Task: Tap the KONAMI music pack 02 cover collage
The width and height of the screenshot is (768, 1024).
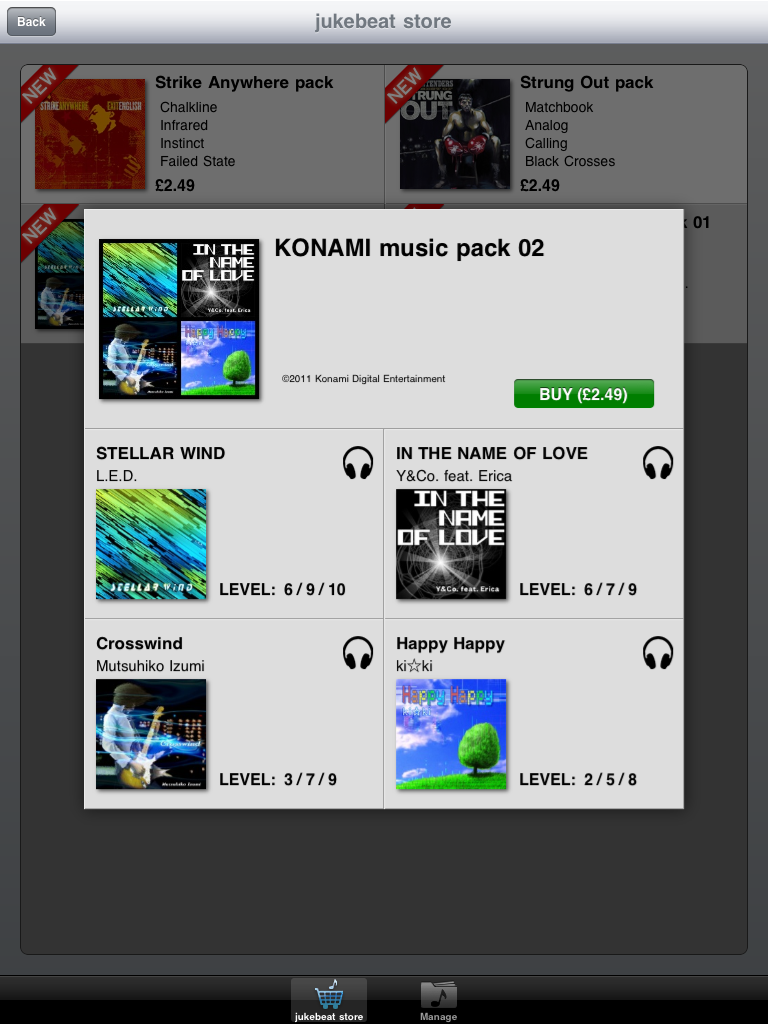Action: pos(179,319)
